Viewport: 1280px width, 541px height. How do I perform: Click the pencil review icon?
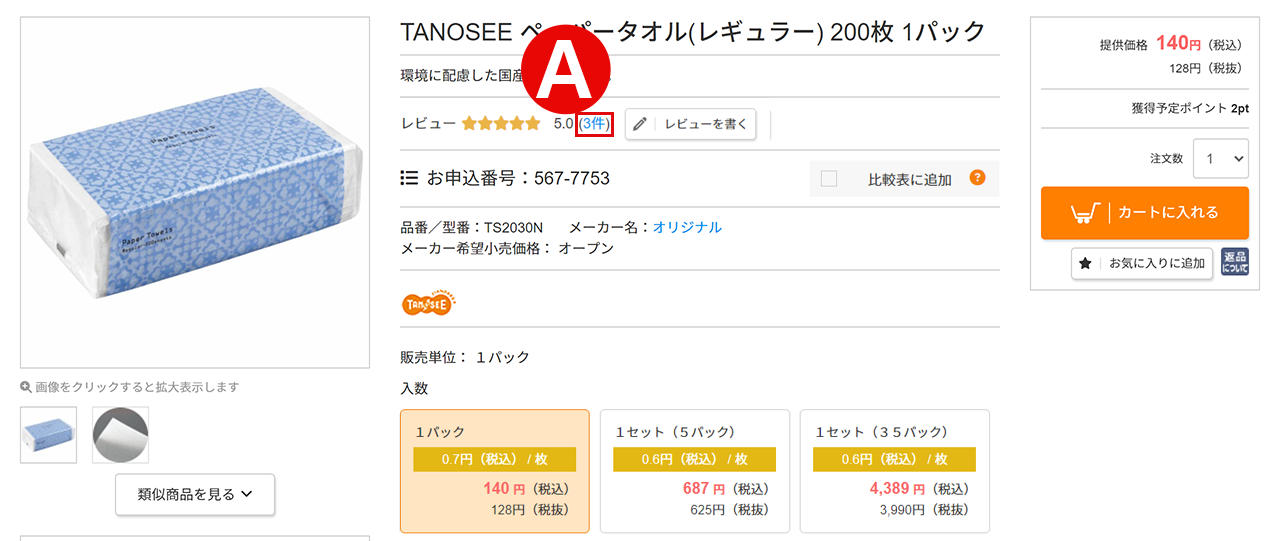[640, 124]
